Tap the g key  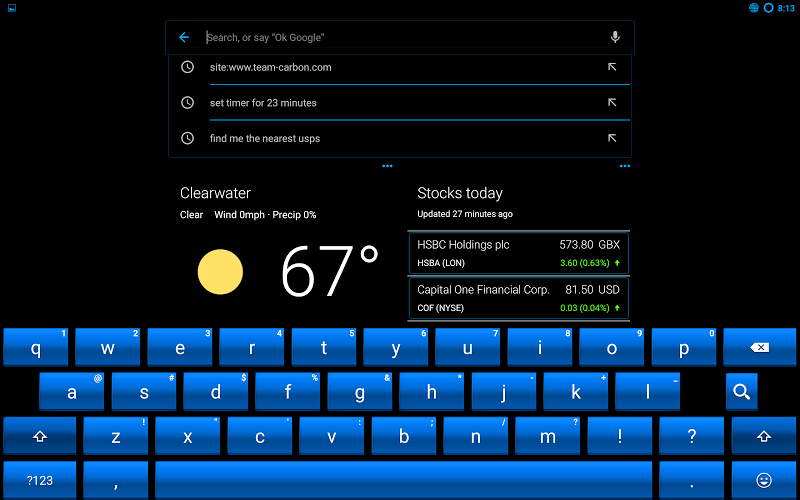[x=360, y=392]
